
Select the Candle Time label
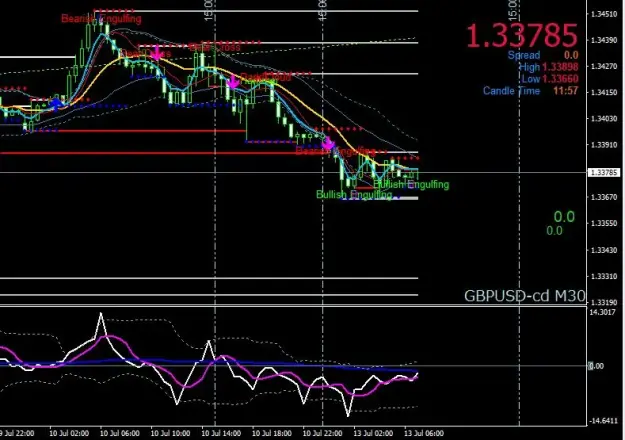[x=511, y=91]
